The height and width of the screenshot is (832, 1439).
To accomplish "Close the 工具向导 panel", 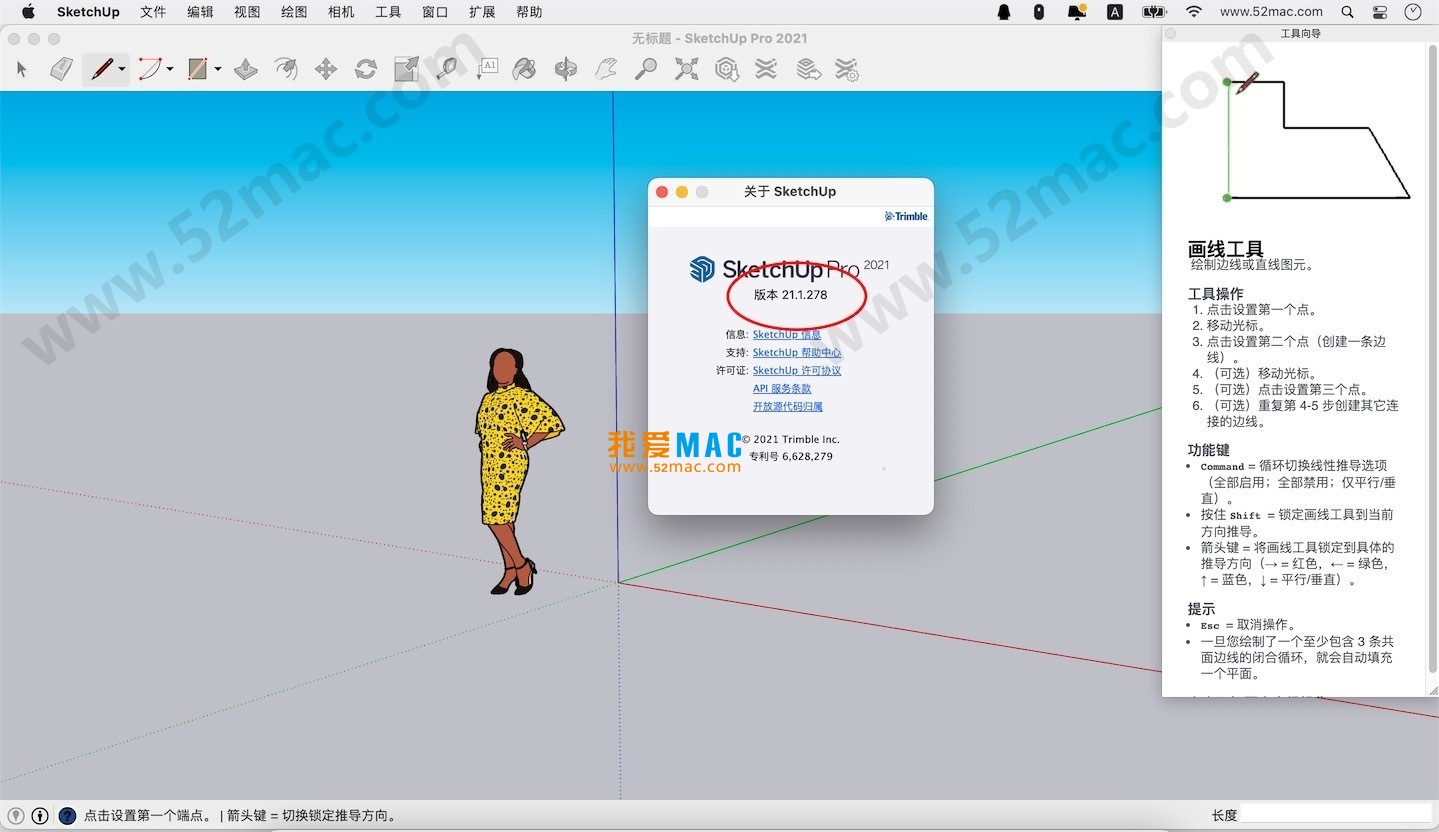I will [x=1171, y=34].
